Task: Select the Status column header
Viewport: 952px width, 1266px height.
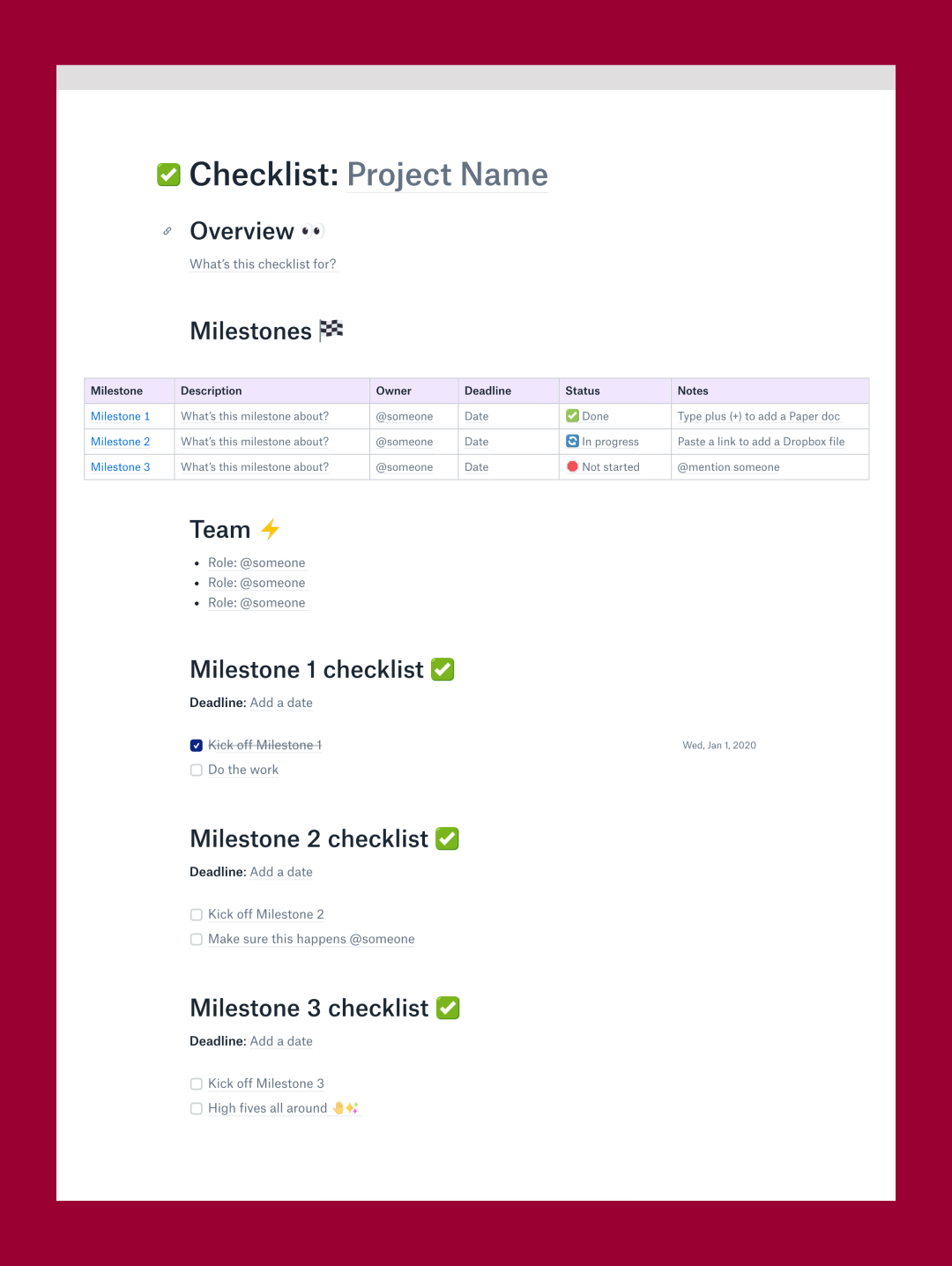Action: click(583, 391)
